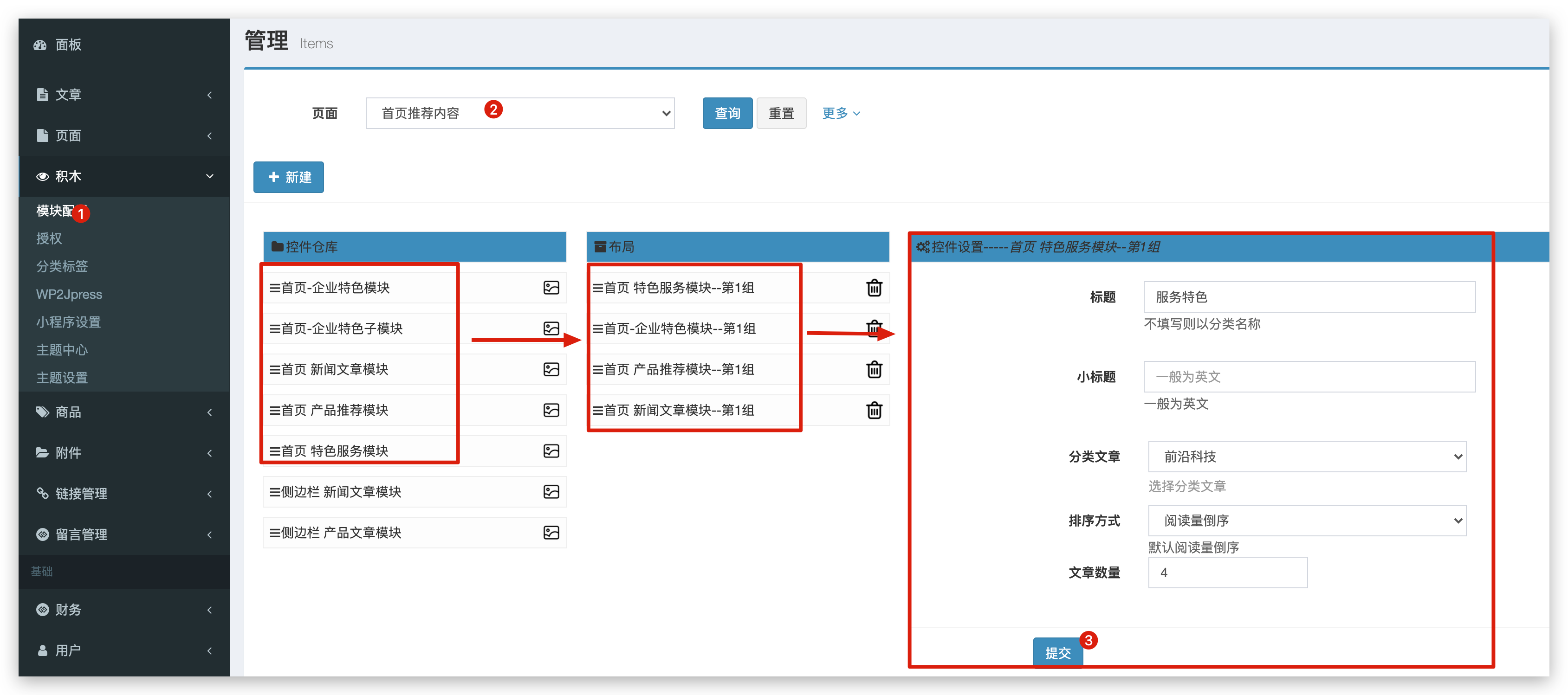
Task: Open 主题设置 submenu item
Action: (62, 378)
